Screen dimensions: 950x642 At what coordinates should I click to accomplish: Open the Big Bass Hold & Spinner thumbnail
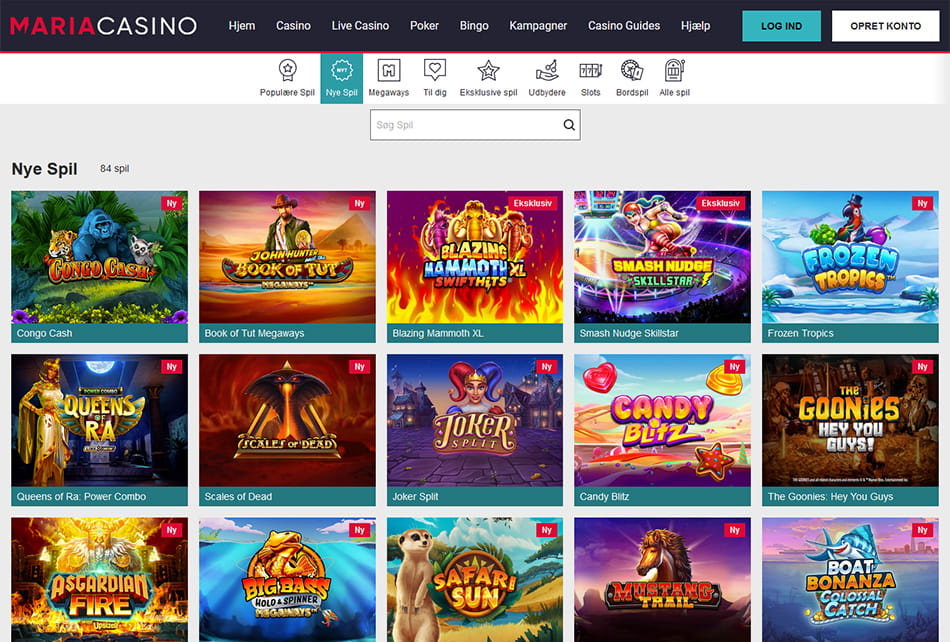tap(287, 580)
